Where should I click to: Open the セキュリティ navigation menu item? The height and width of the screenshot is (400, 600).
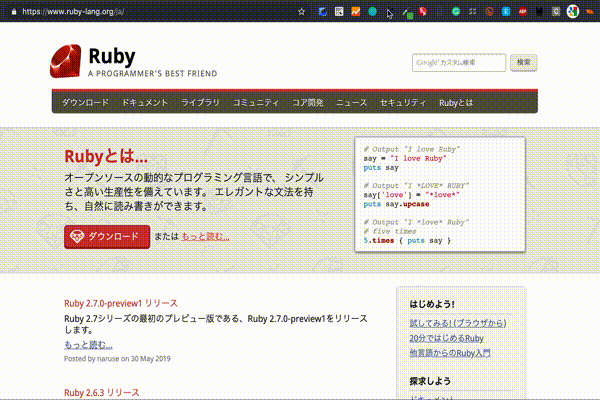[403, 103]
